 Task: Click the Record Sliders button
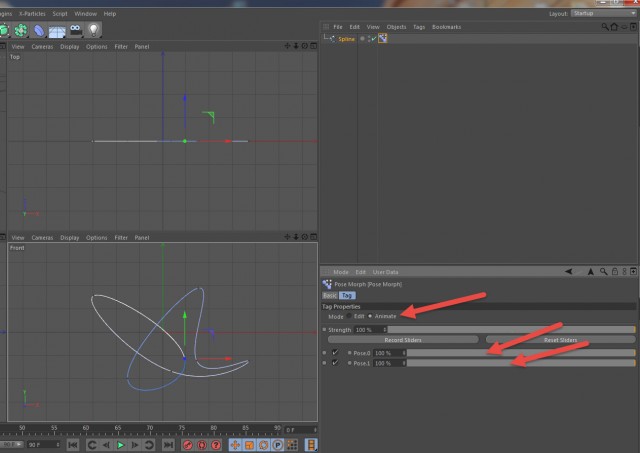403,340
